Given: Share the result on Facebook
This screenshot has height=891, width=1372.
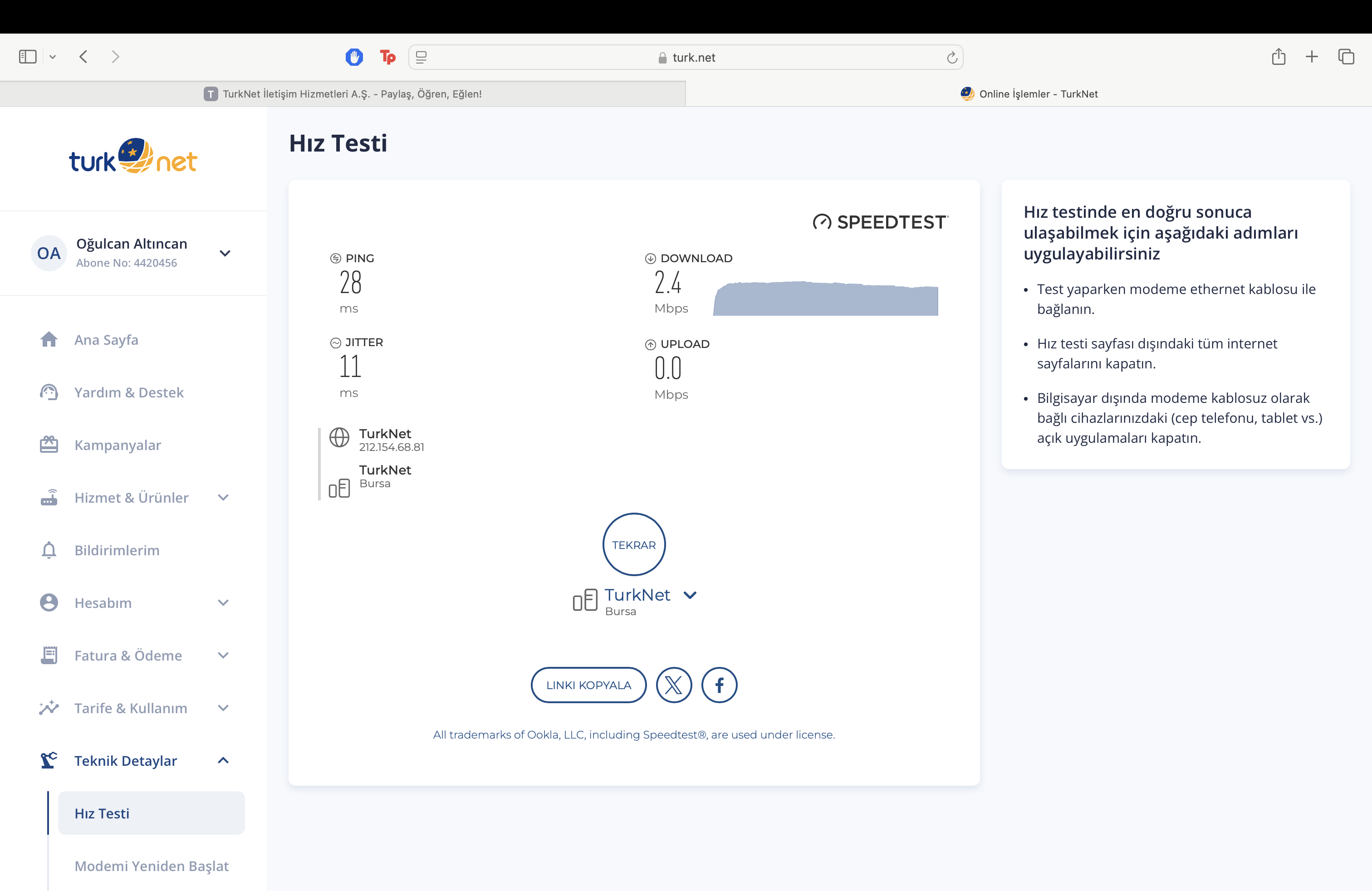Looking at the screenshot, I should 720,685.
